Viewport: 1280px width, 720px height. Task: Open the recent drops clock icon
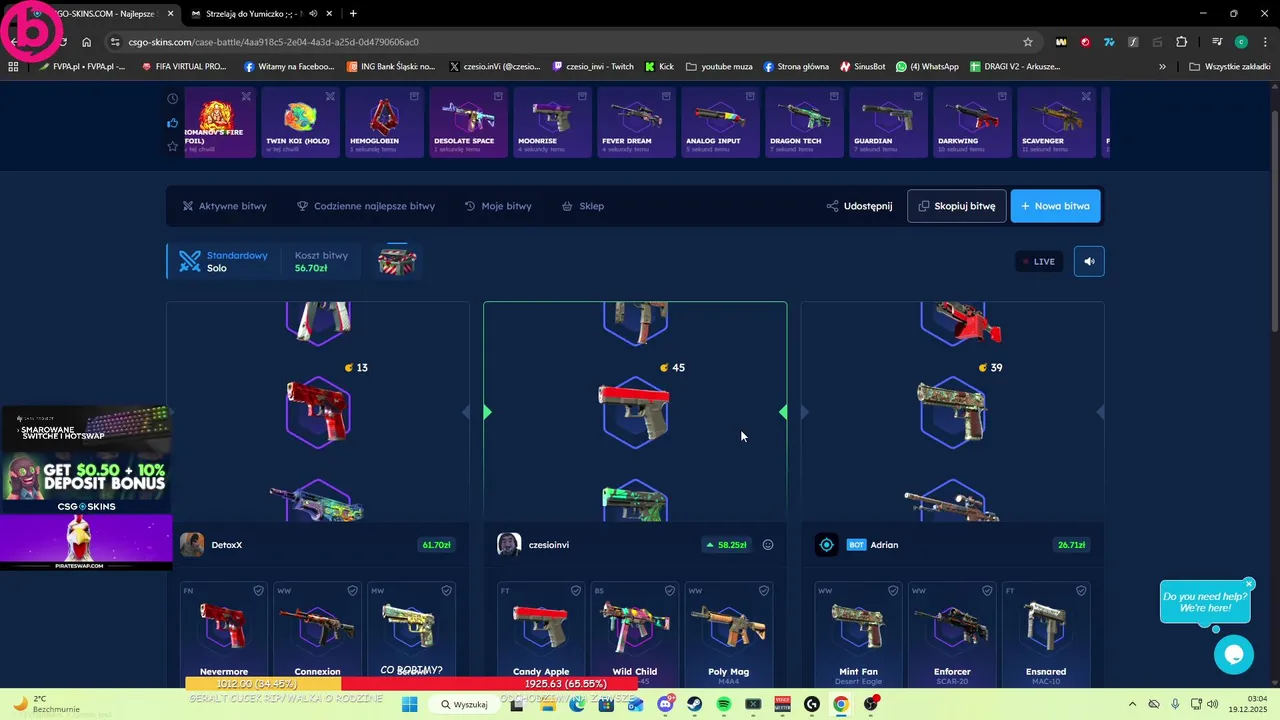pos(173,99)
